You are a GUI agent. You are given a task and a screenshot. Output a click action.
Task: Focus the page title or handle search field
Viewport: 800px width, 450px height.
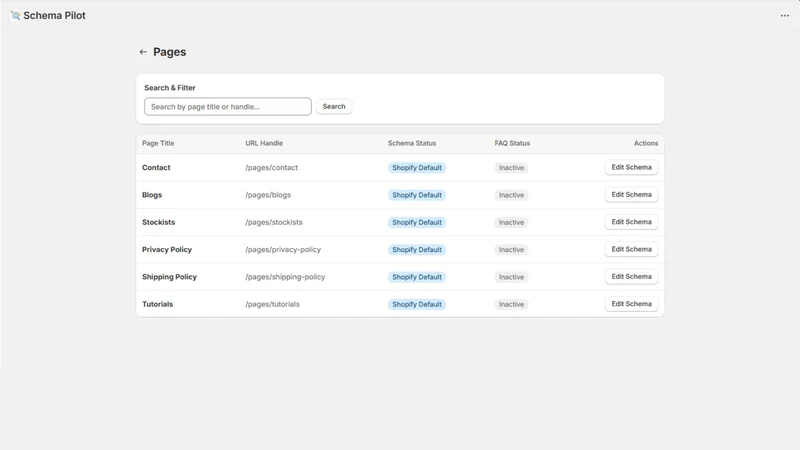(228, 107)
